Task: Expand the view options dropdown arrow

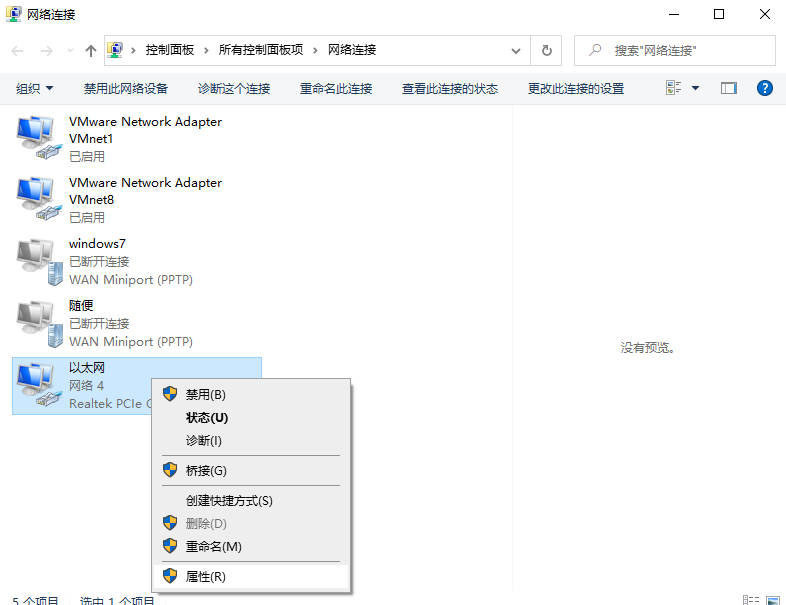Action: 696,88
